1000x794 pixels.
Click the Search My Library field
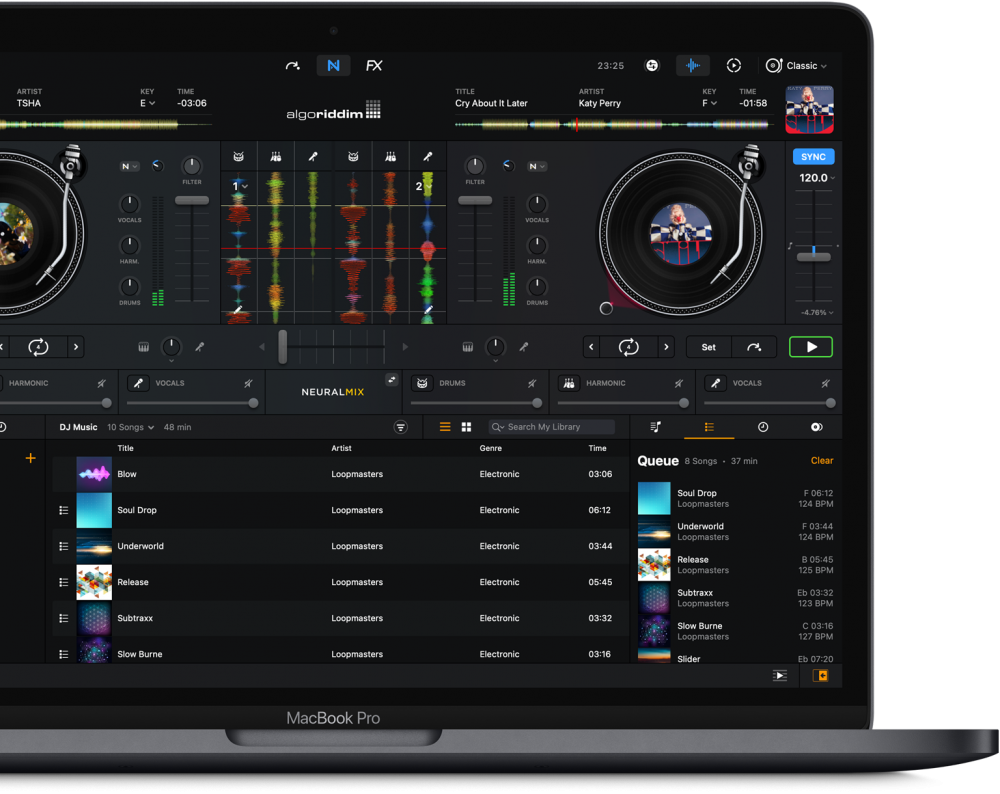[x=551, y=427]
